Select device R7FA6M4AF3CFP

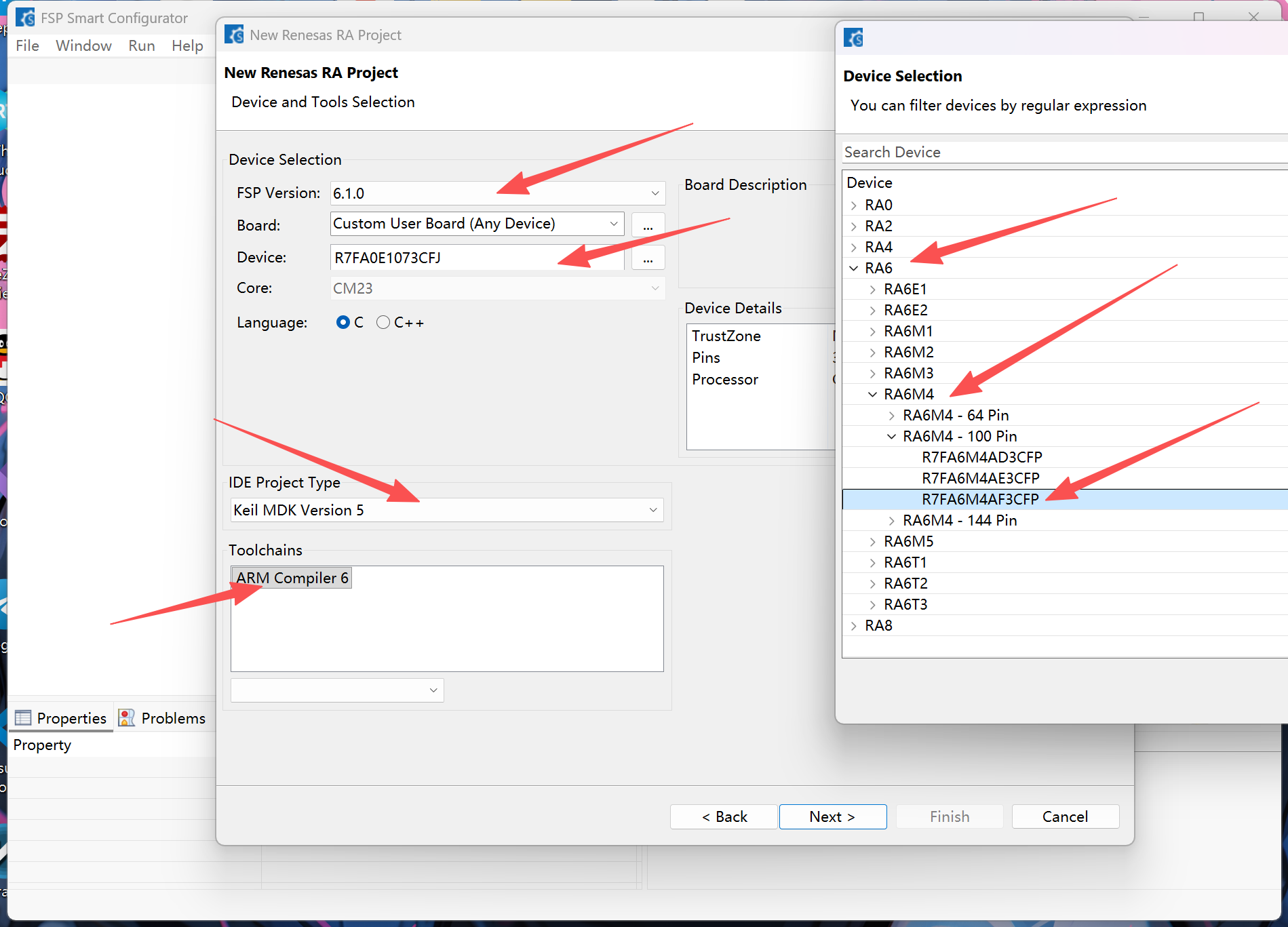(980, 500)
